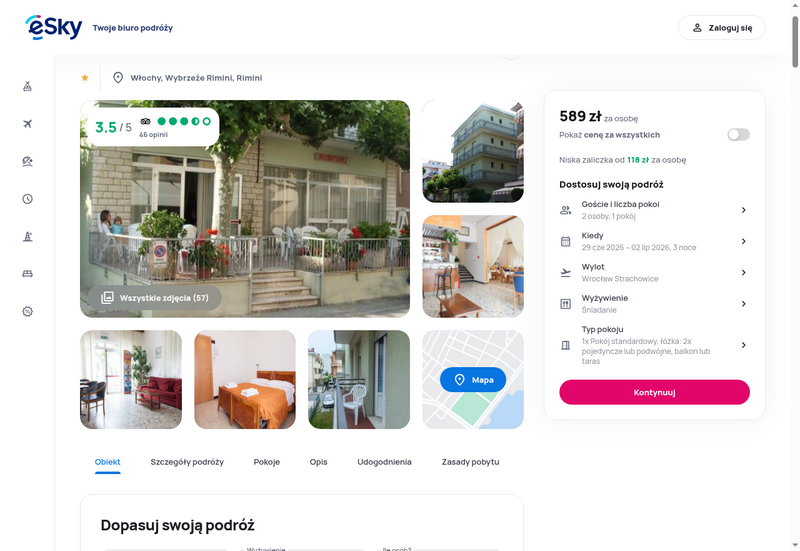
Task: Open the orange bed room thumbnail
Action: click(245, 380)
